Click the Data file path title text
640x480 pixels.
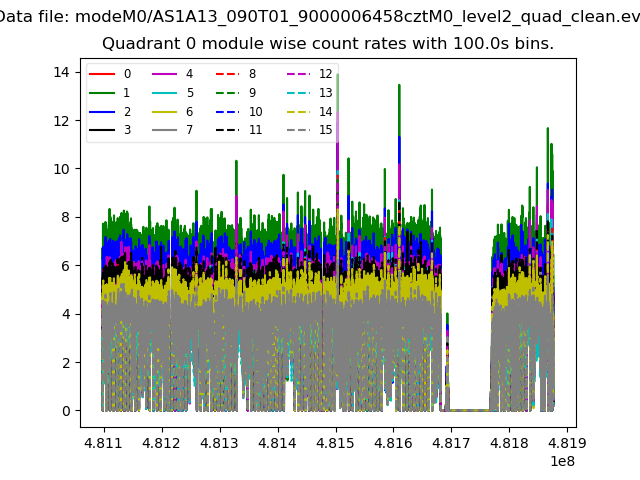click(x=320, y=17)
